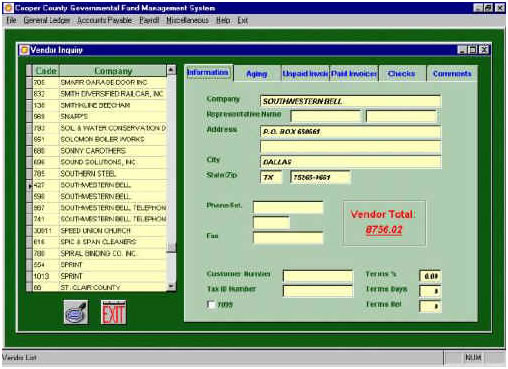
Task: Switch to the Aging tab
Action: click(257, 74)
